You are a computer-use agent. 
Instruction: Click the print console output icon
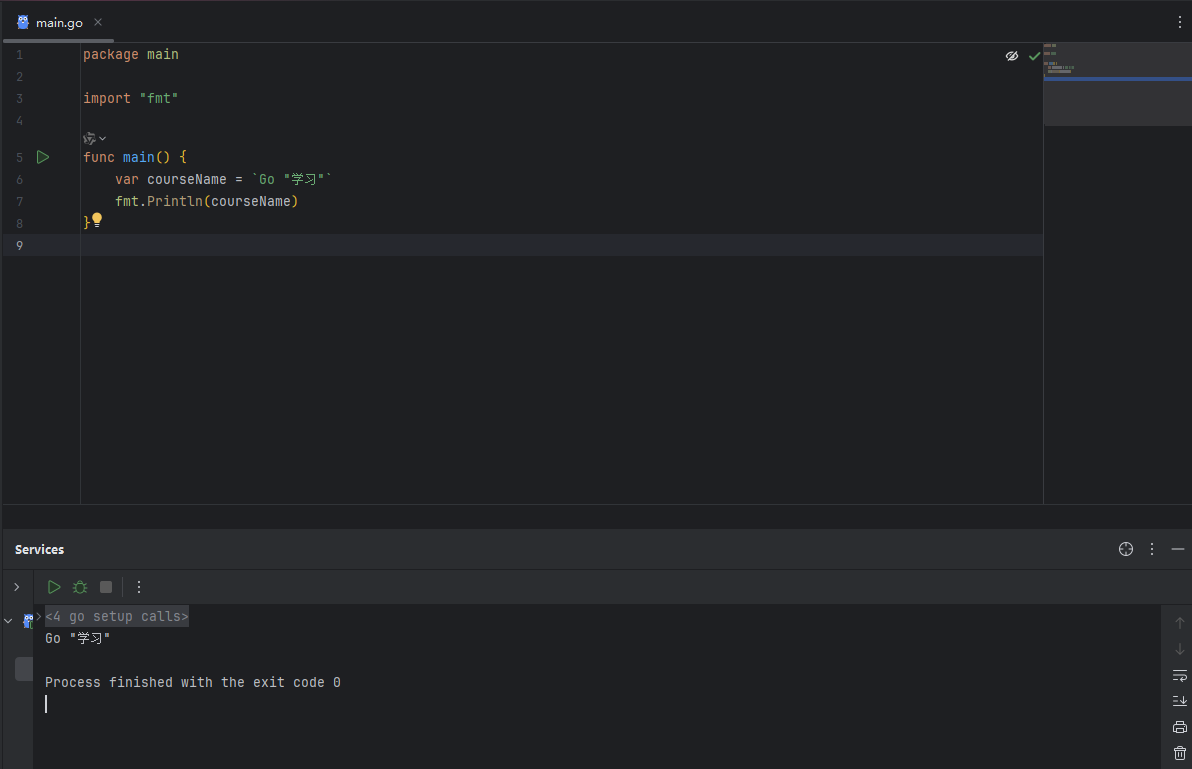(x=1179, y=727)
